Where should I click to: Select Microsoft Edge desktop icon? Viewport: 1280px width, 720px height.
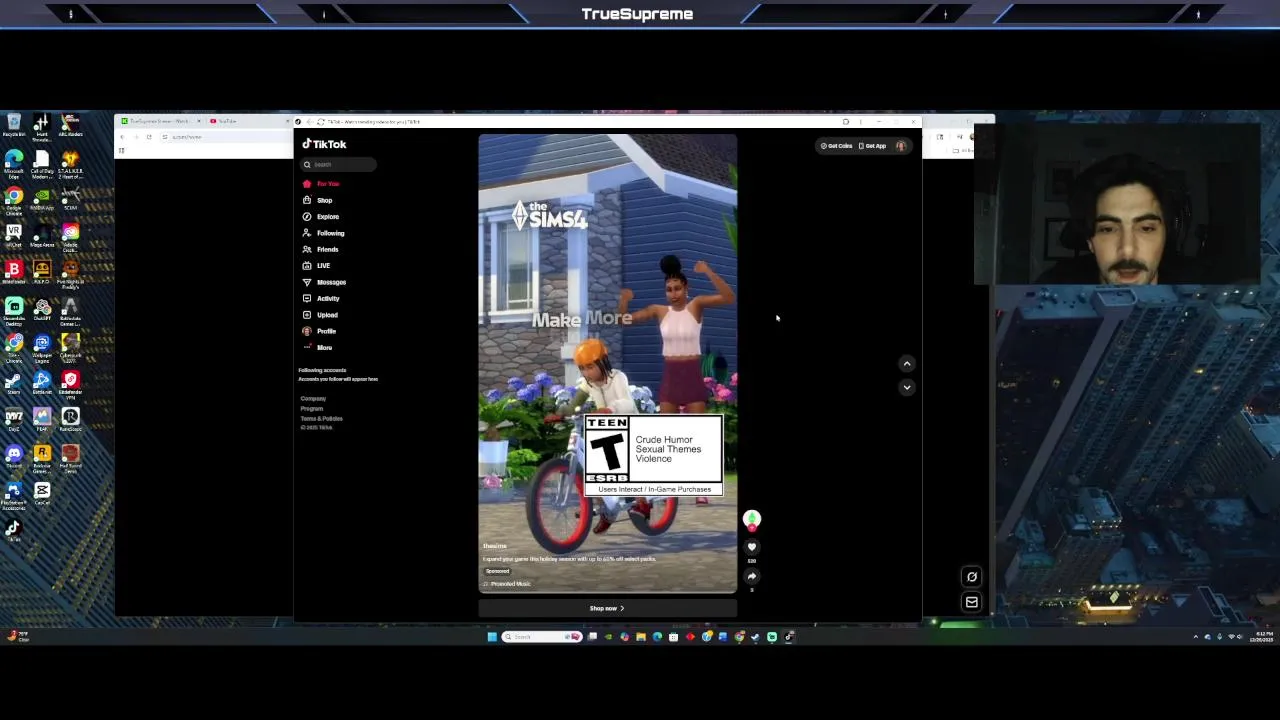tap(14, 165)
